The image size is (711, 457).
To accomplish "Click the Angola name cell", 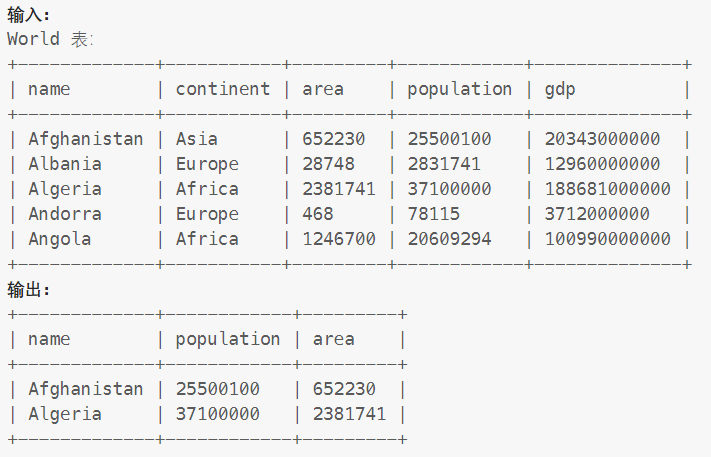I will 59,239.
